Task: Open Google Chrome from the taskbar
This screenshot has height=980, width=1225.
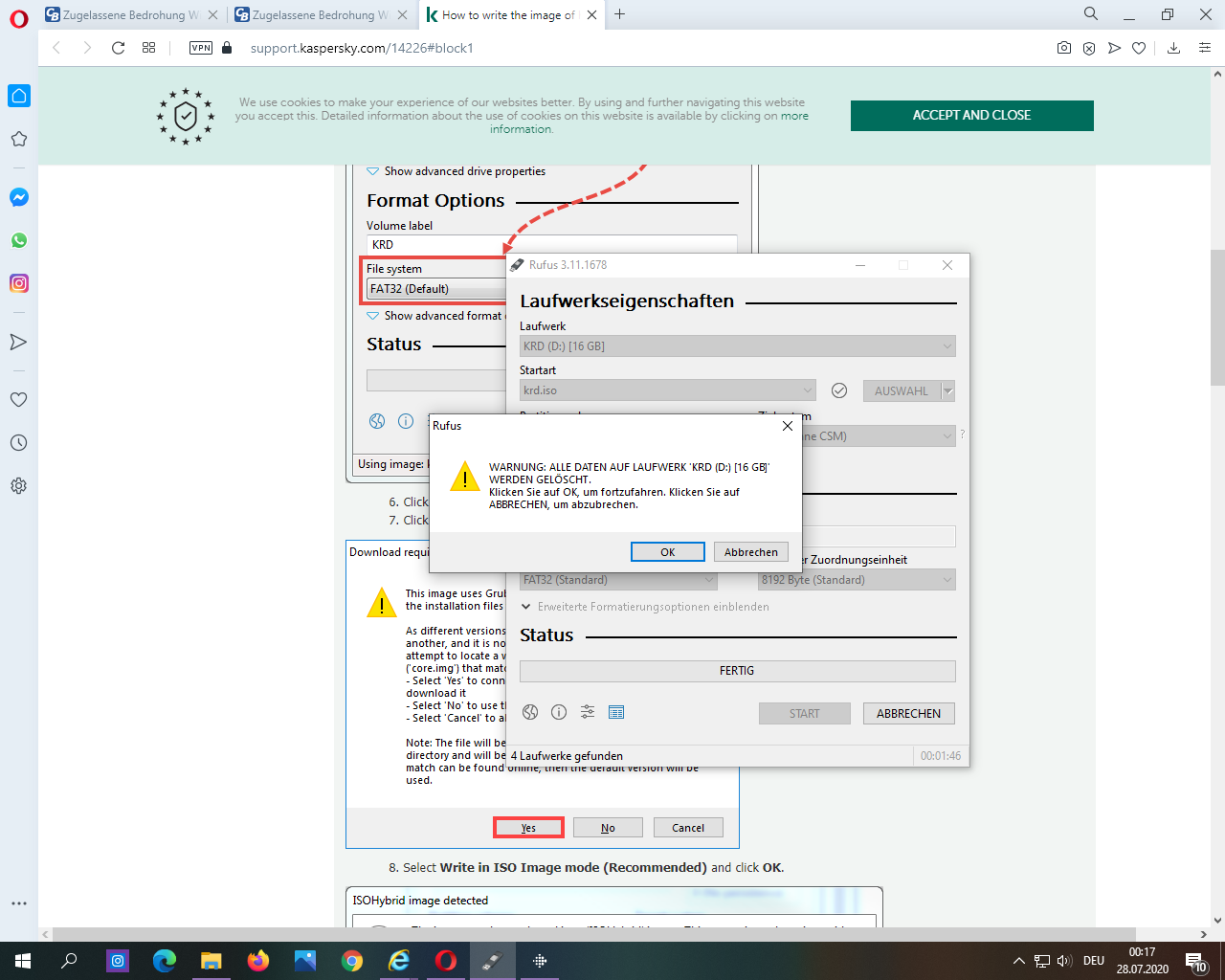Action: 352,961
